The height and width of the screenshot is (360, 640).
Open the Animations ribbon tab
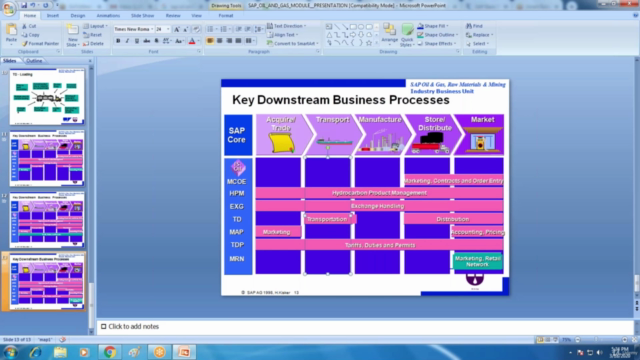click(108, 16)
